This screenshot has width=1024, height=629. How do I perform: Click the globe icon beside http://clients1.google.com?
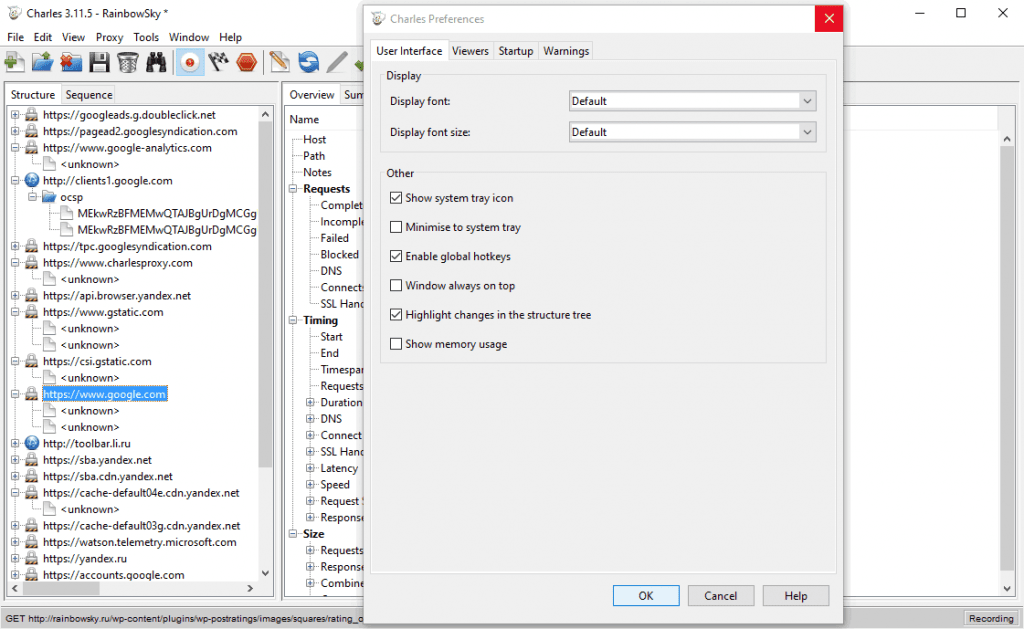(31, 181)
